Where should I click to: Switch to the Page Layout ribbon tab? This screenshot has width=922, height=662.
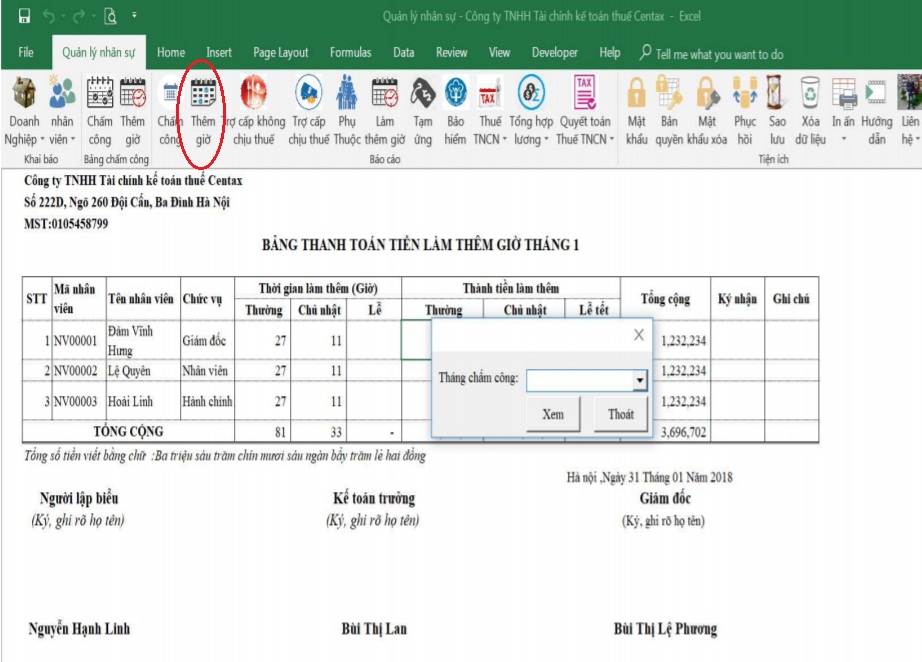click(280, 53)
